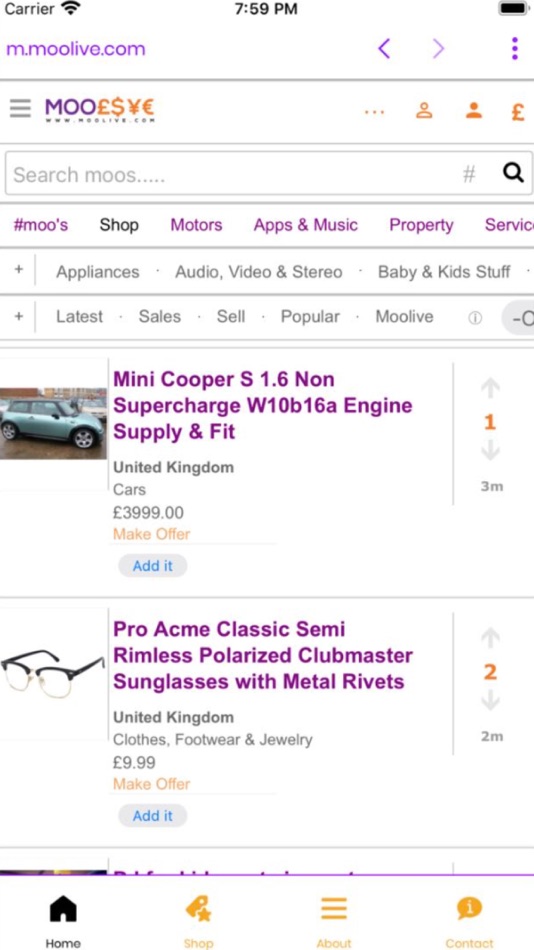Choose the Baby & Kids Stuff subcategory
The width and height of the screenshot is (534, 950).
(444, 272)
